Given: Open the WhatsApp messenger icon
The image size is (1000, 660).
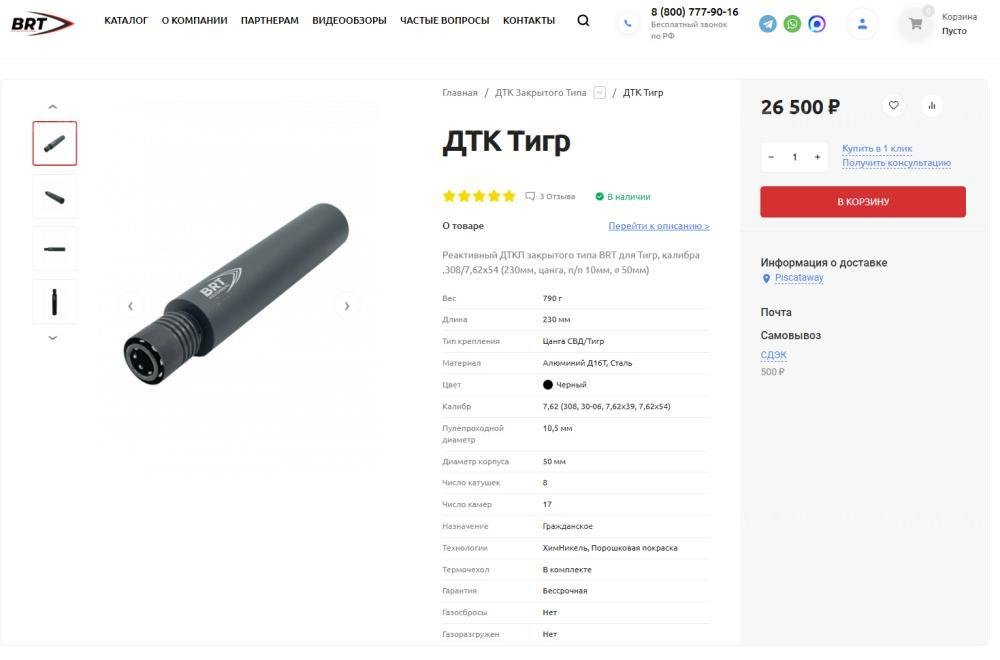Looking at the screenshot, I should 792,24.
